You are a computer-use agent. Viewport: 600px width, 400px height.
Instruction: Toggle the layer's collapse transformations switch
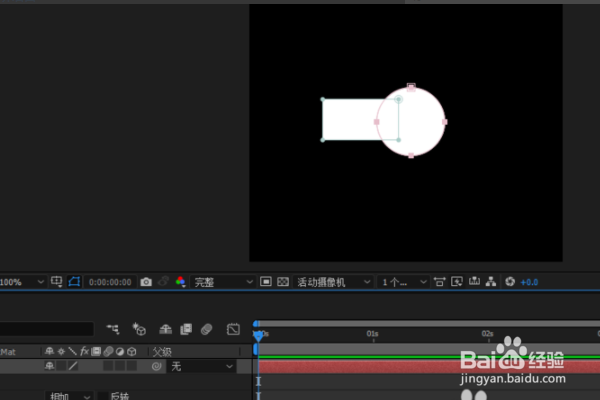(61, 366)
